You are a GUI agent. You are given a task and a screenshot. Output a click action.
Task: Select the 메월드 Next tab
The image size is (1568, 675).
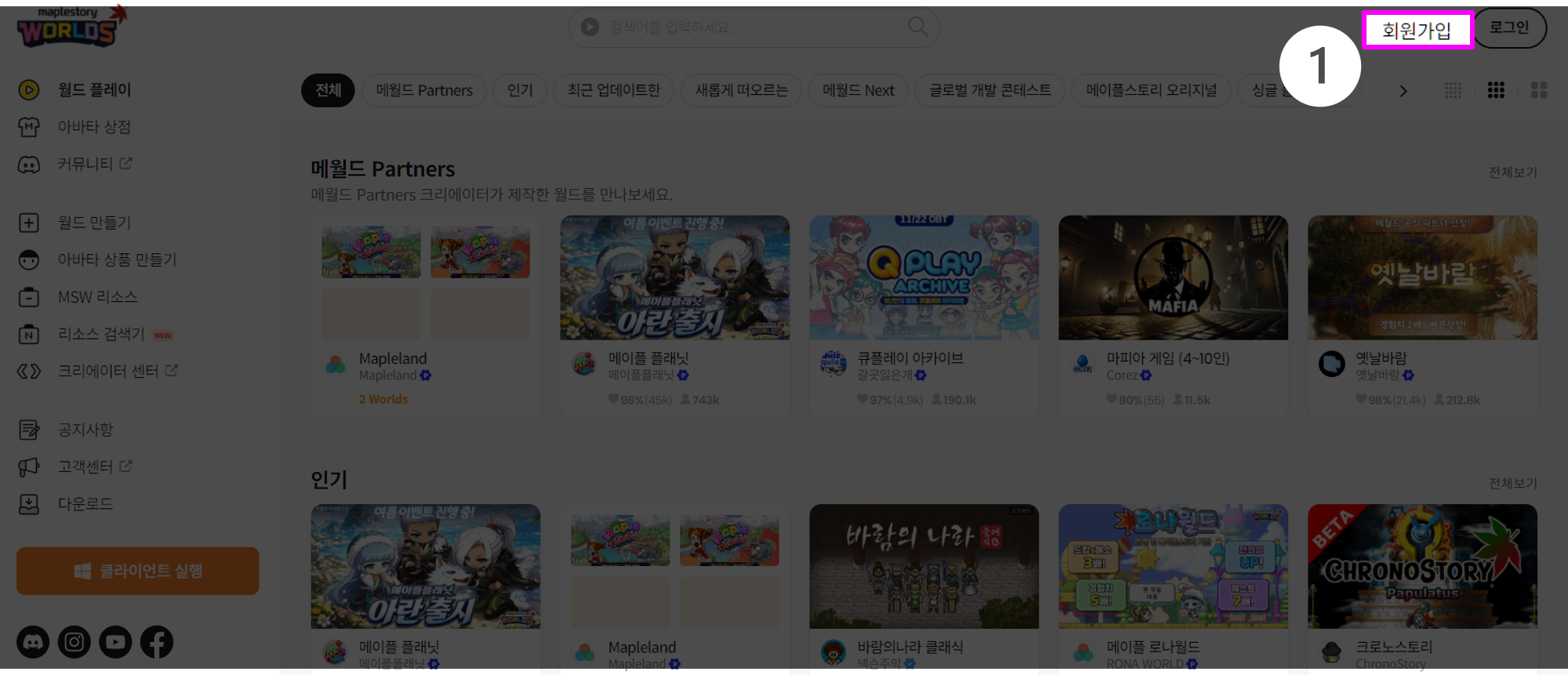tap(858, 90)
